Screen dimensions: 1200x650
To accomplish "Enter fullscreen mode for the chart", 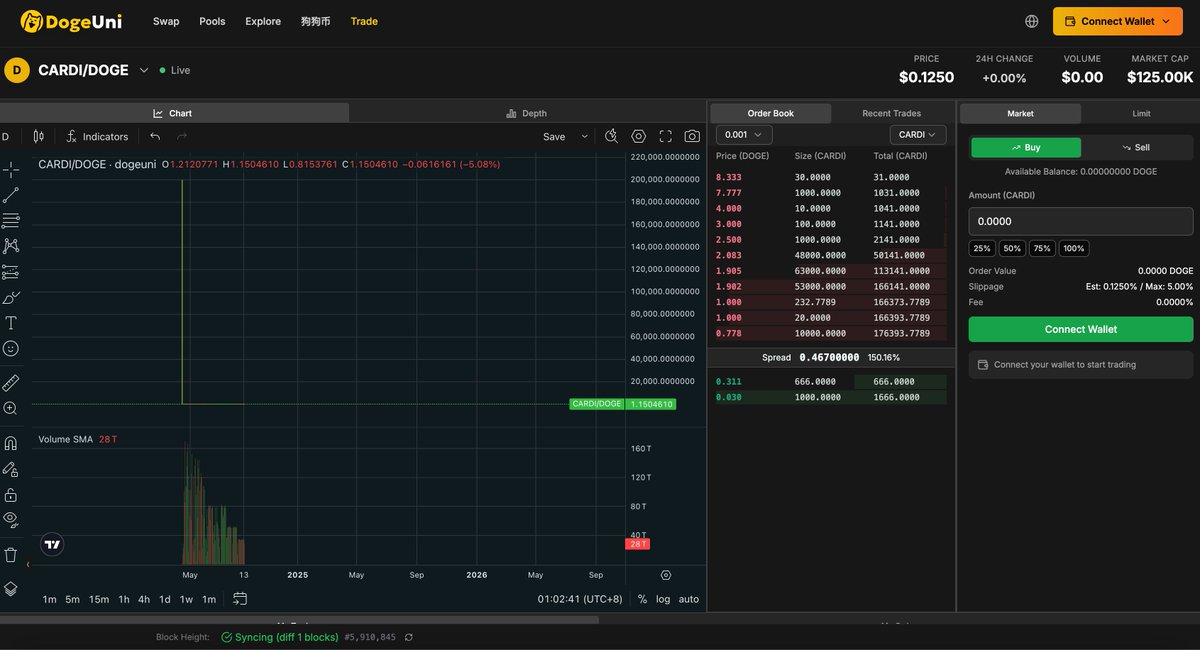I will 666,136.
